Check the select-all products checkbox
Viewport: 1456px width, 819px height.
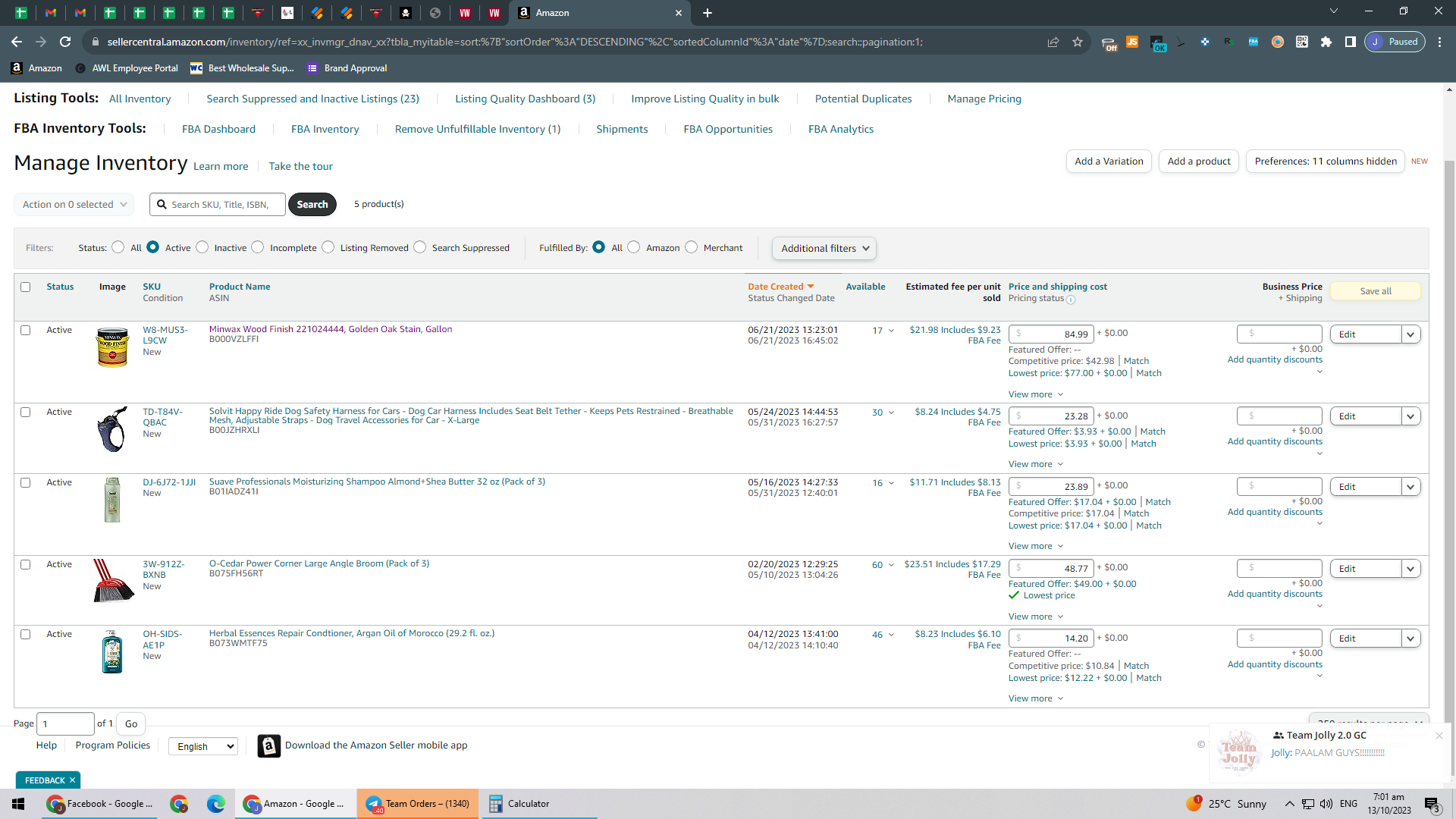click(26, 287)
